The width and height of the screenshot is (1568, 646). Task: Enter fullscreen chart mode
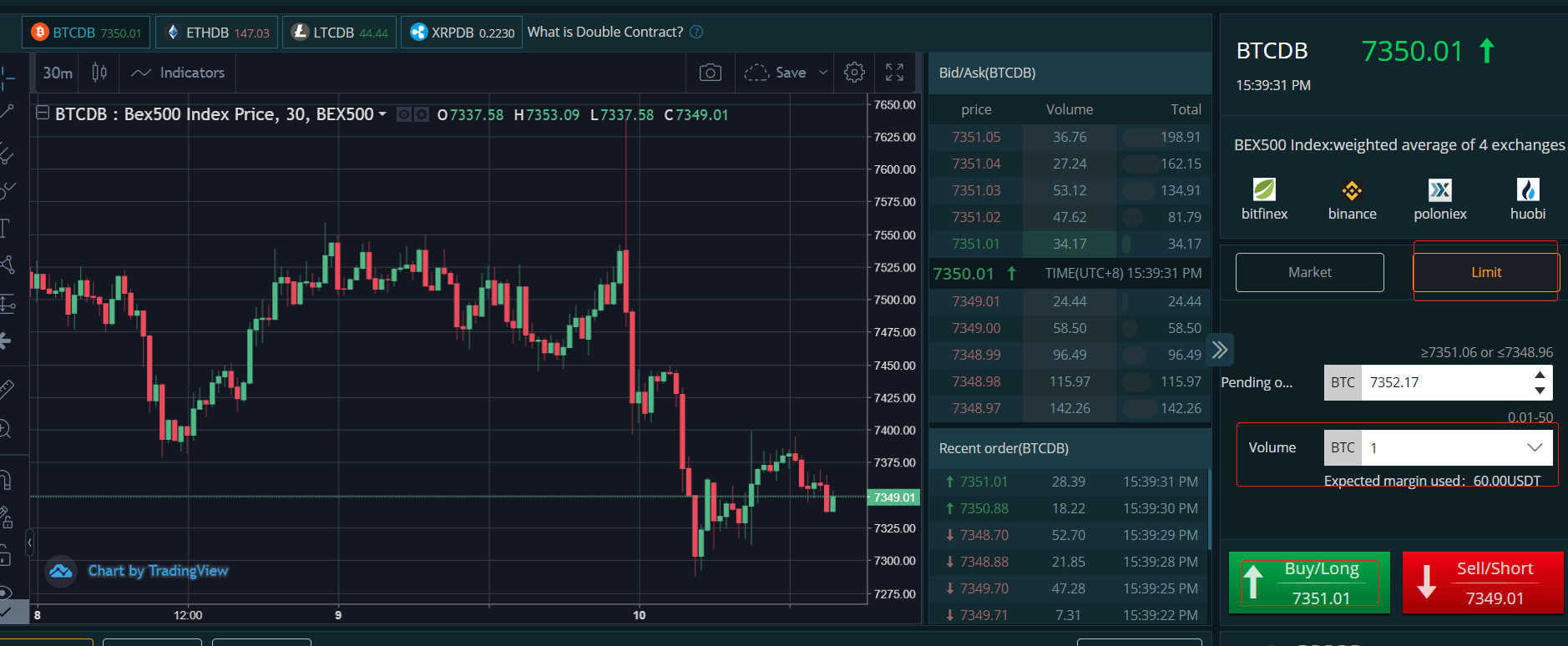[894, 73]
